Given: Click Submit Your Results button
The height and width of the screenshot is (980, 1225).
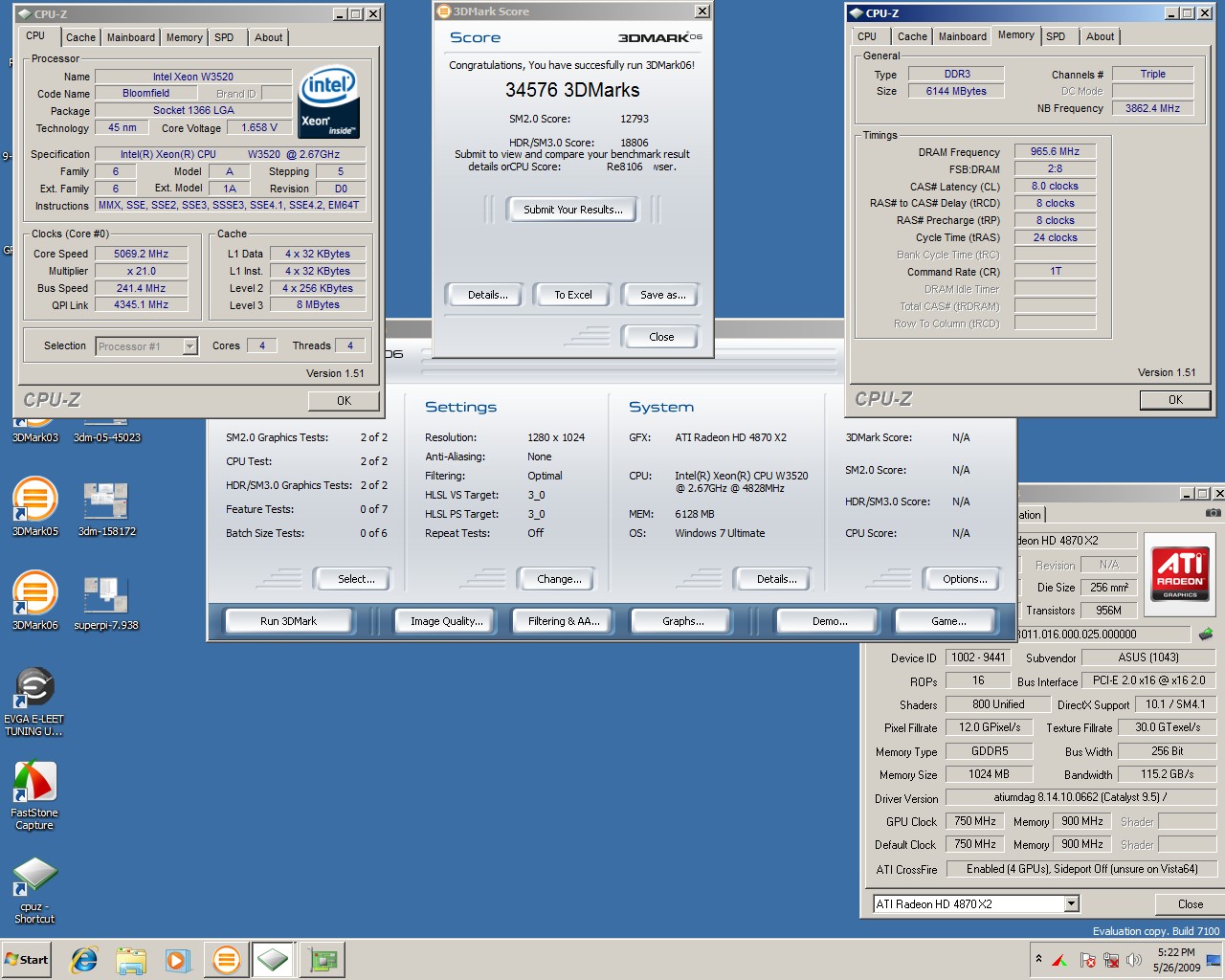Looking at the screenshot, I should coord(573,210).
